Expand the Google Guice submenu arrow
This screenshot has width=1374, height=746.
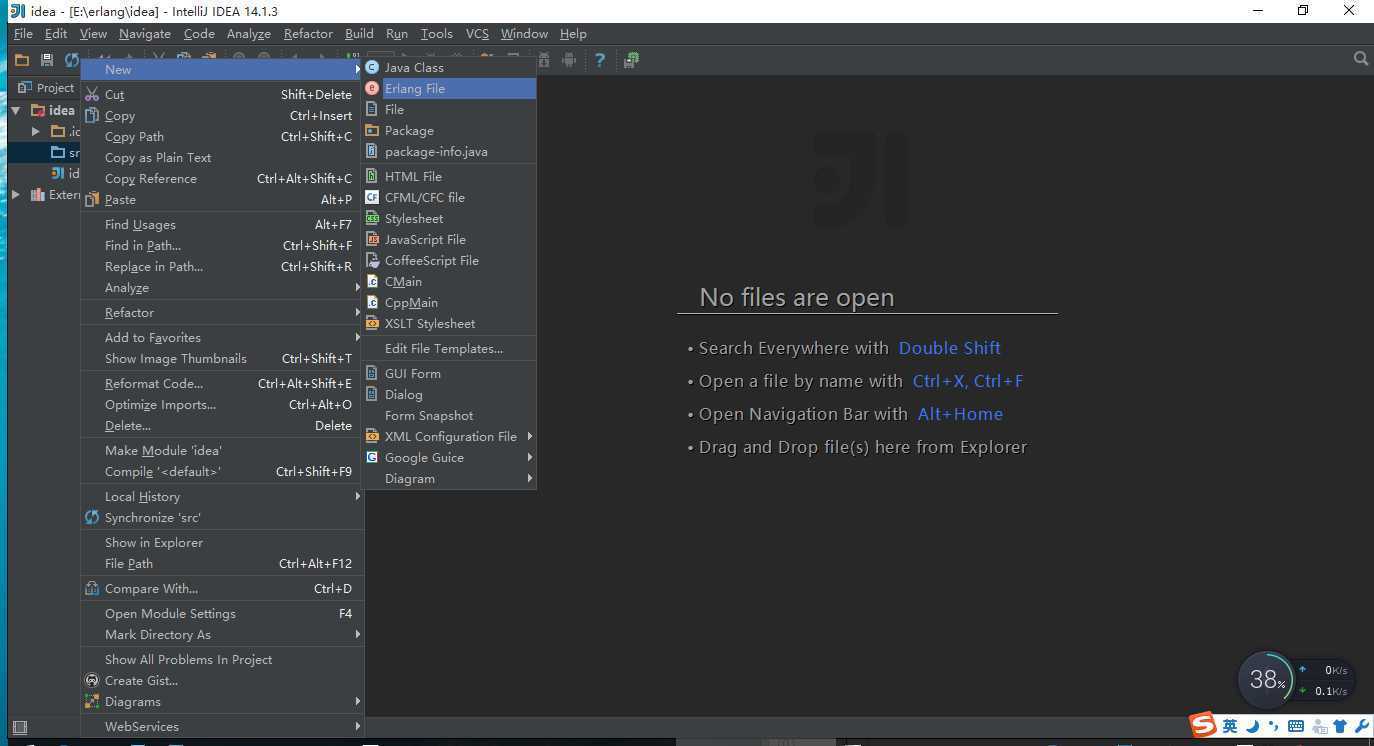pyautogui.click(x=530, y=457)
